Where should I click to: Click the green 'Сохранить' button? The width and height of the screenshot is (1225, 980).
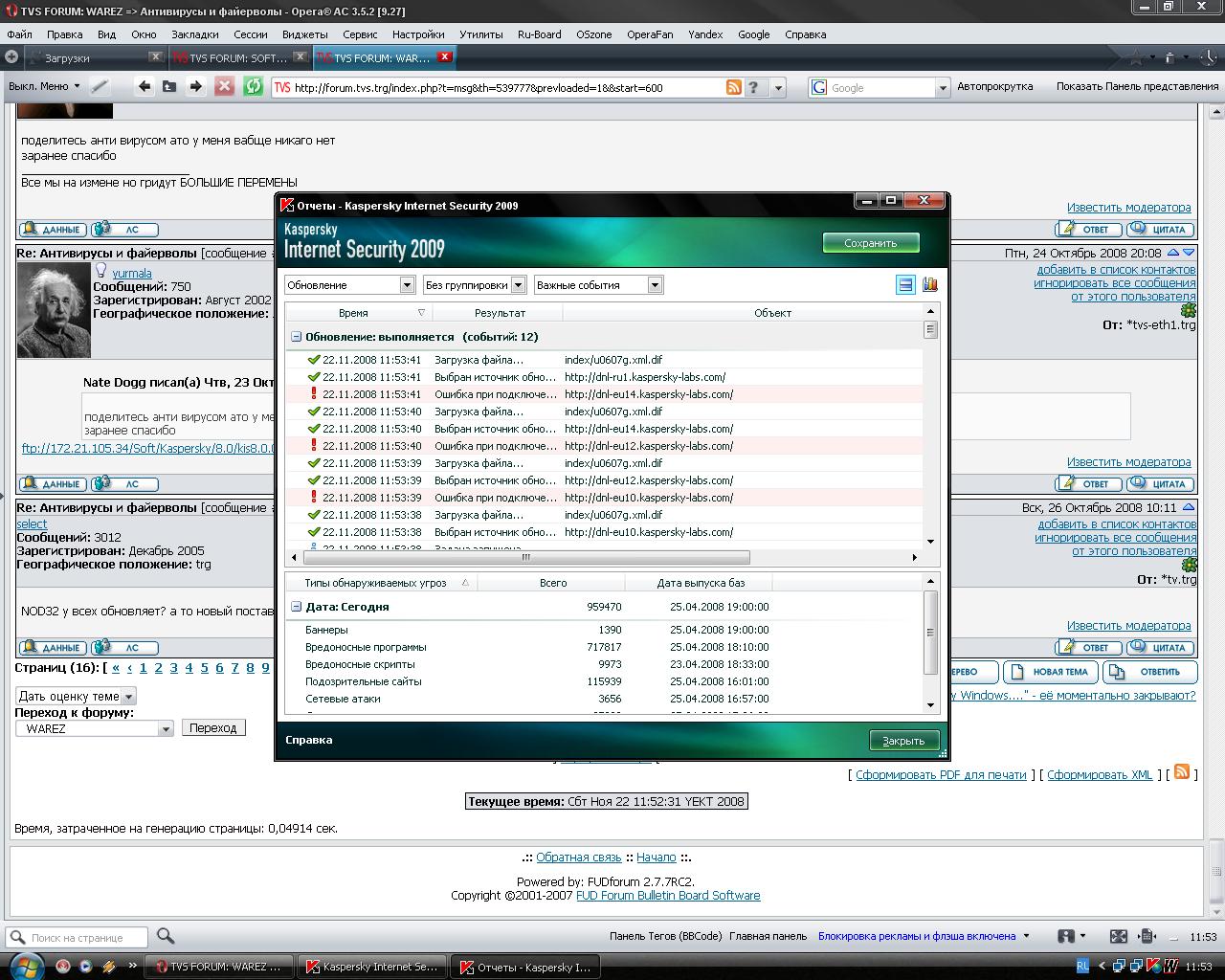(870, 243)
